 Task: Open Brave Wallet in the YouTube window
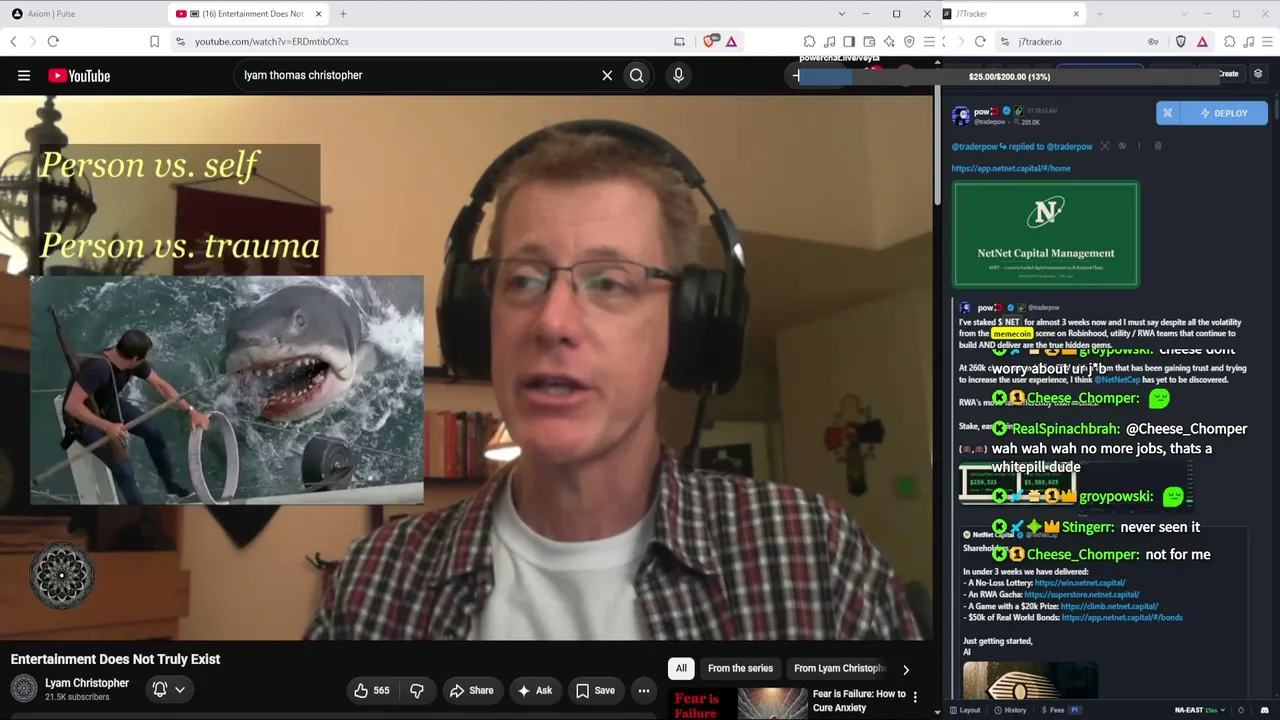coord(869,41)
